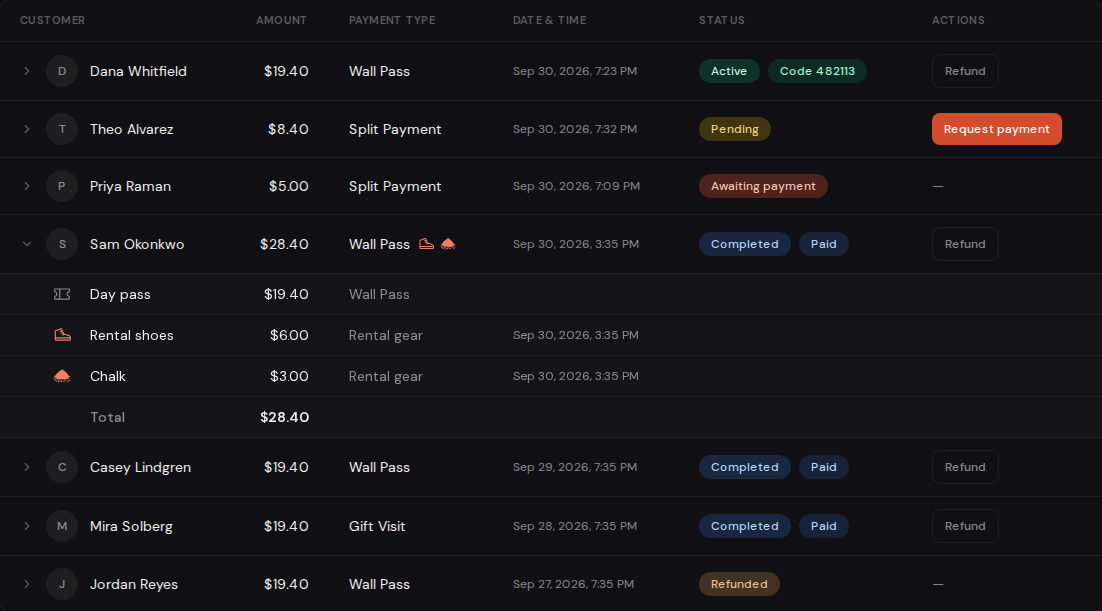Click the Amount column header
The height and width of the screenshot is (611, 1102).
pyautogui.click(x=281, y=20)
